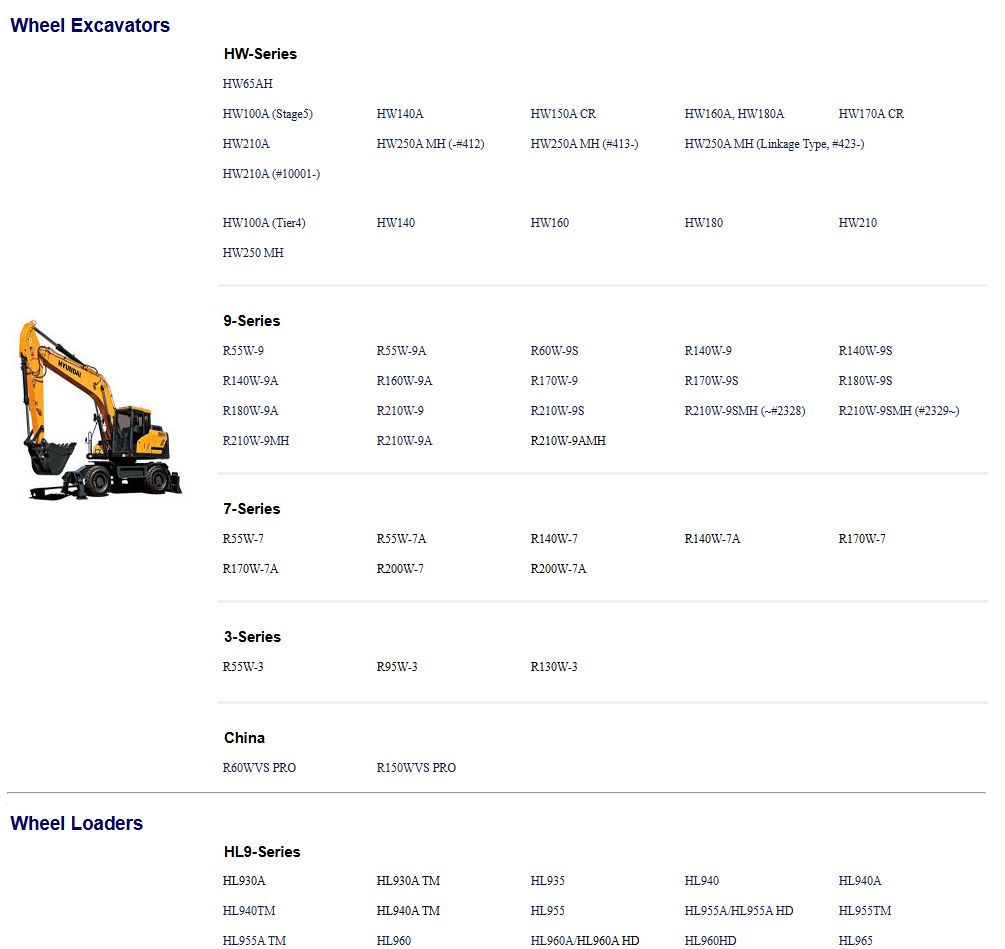Select the HL965 wheel loader link
Image resolution: width=1005 pixels, height=949 pixels.
pos(855,940)
